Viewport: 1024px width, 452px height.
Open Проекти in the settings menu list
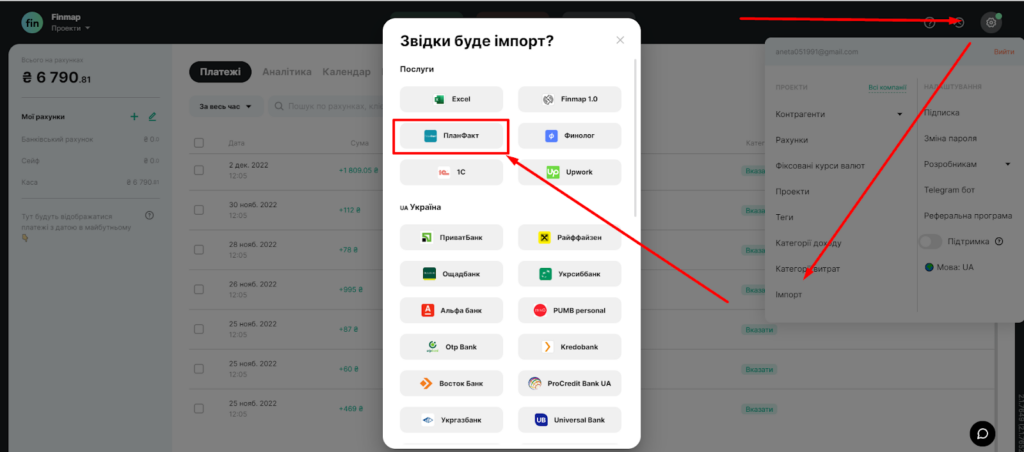pos(792,191)
